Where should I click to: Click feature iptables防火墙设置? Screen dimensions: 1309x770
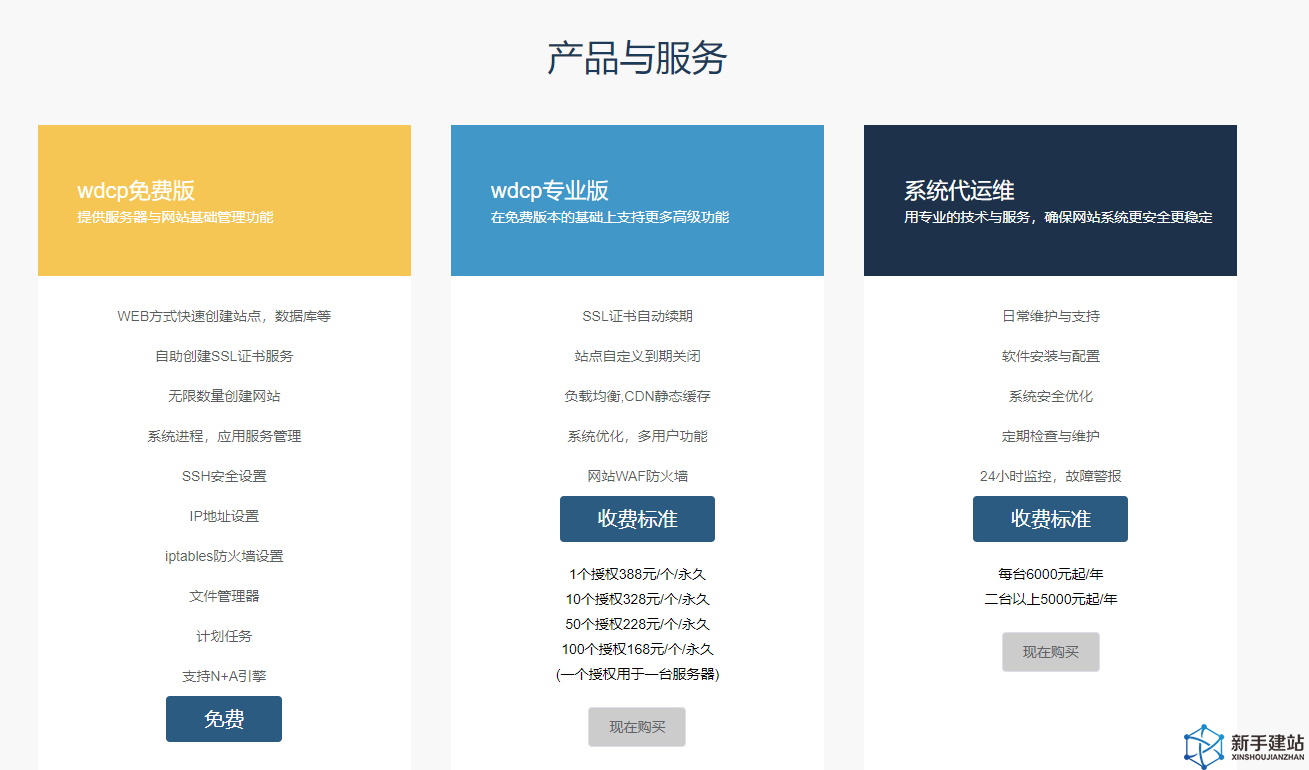coord(224,556)
